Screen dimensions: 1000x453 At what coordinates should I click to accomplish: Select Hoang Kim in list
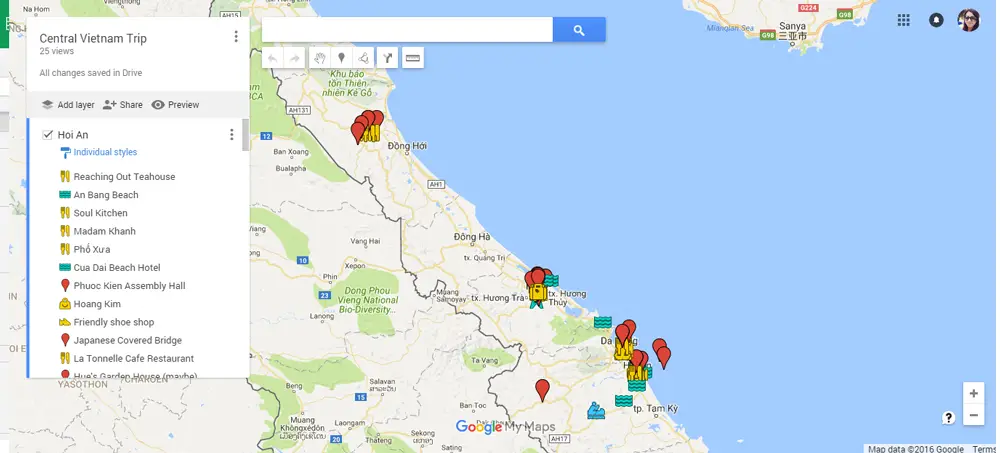click(x=97, y=304)
